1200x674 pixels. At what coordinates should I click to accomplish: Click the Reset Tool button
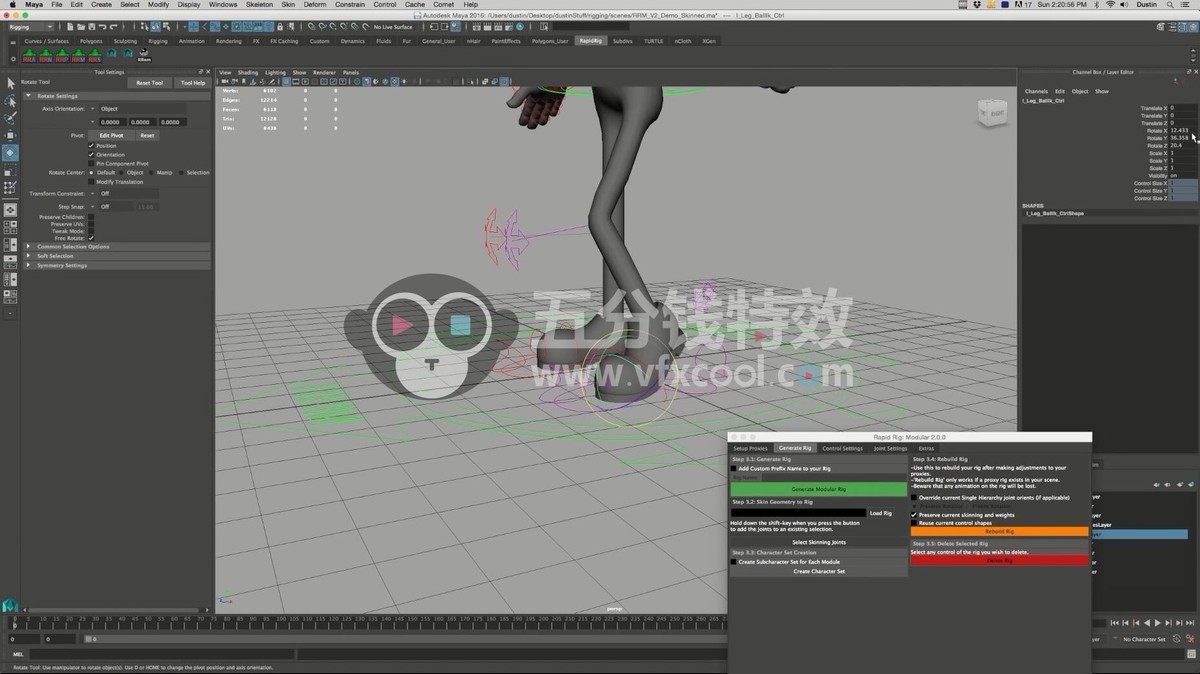coord(149,83)
